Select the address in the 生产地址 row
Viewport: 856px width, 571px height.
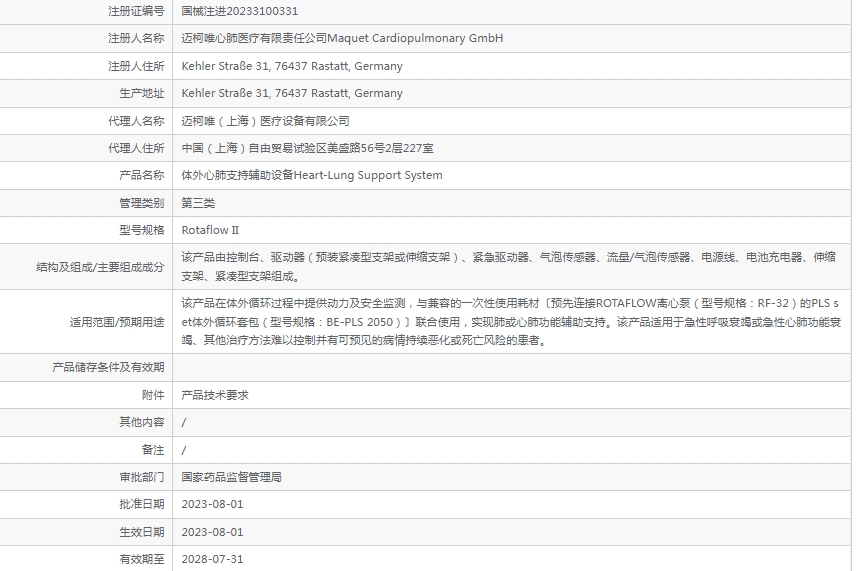pos(292,93)
